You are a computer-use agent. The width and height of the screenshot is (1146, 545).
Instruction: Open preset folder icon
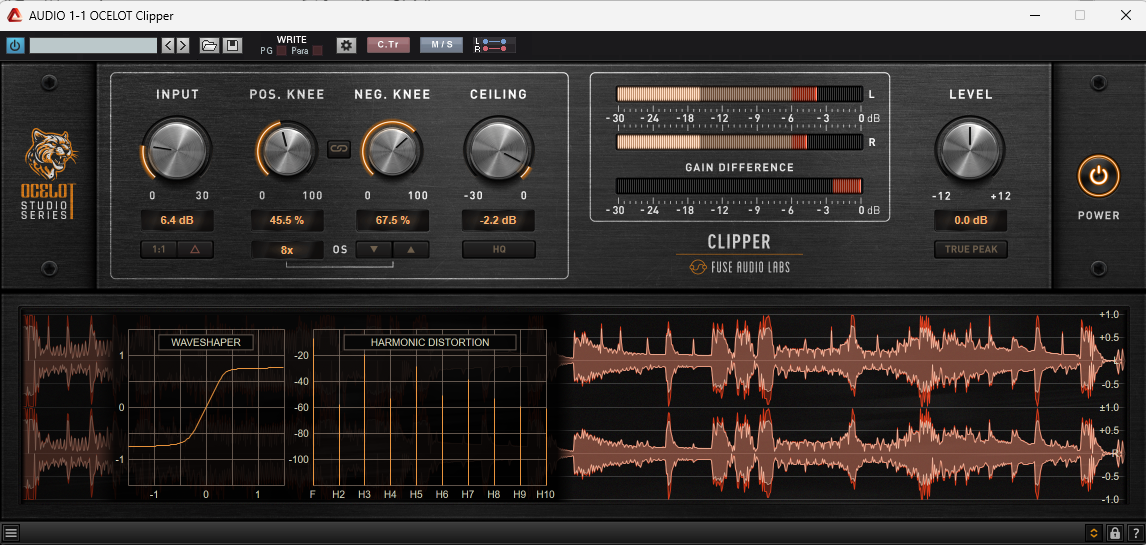(x=209, y=45)
